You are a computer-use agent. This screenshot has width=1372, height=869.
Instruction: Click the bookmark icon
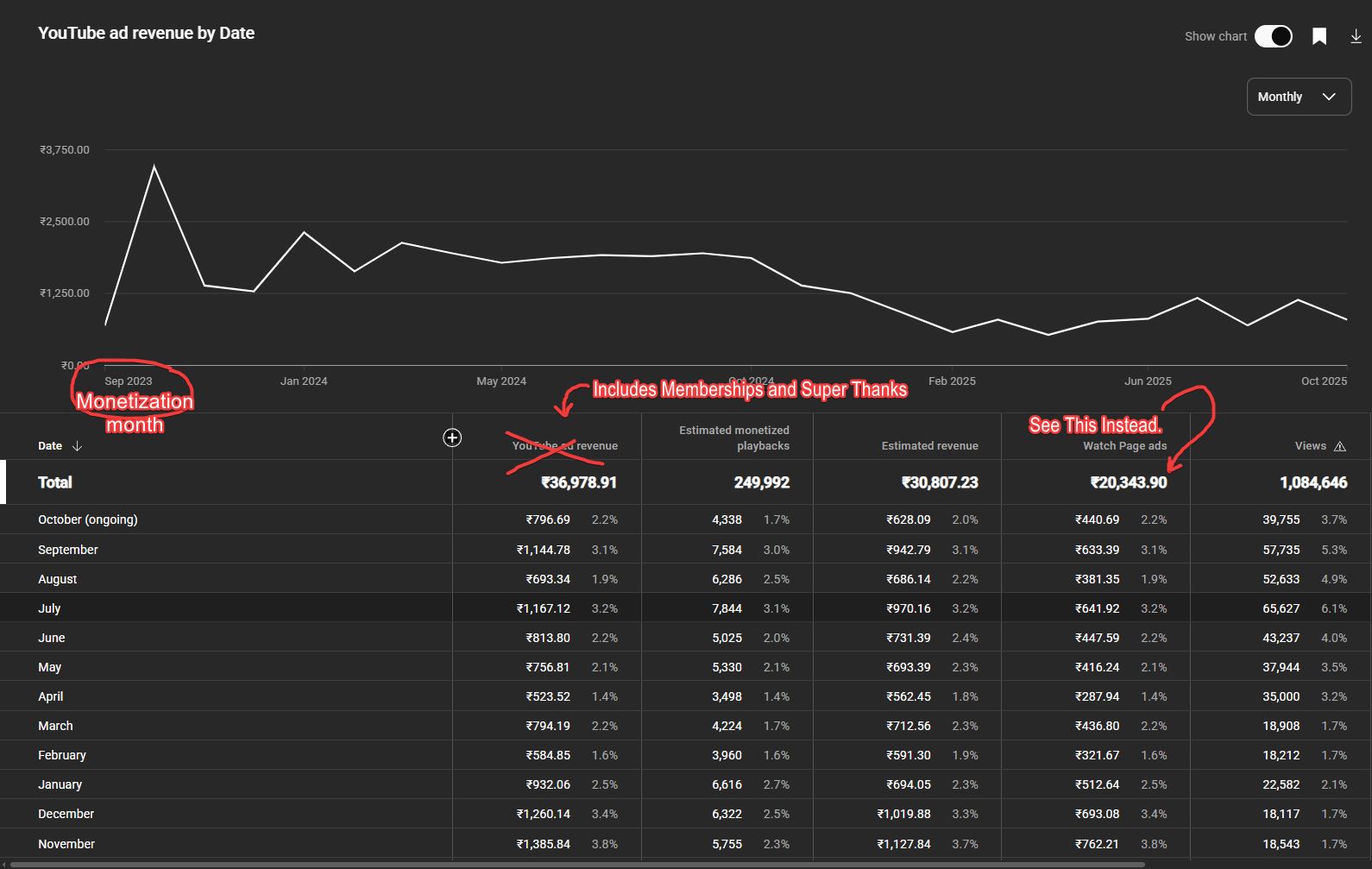1319,36
